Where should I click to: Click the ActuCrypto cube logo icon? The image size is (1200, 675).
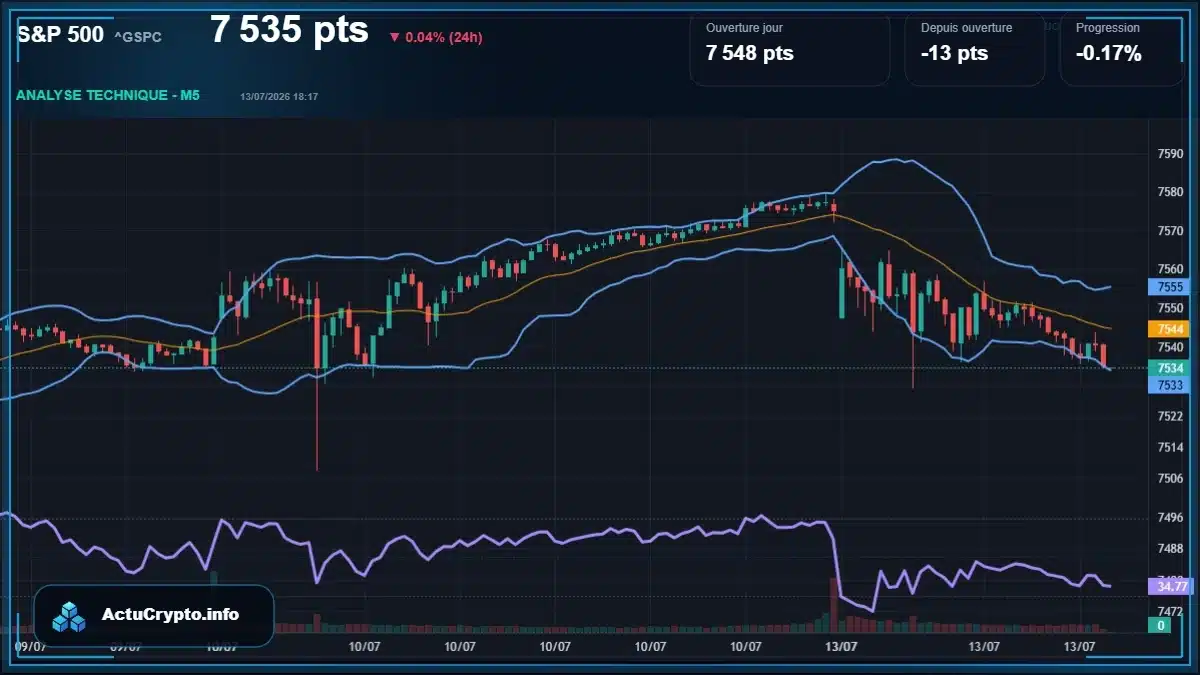69,616
